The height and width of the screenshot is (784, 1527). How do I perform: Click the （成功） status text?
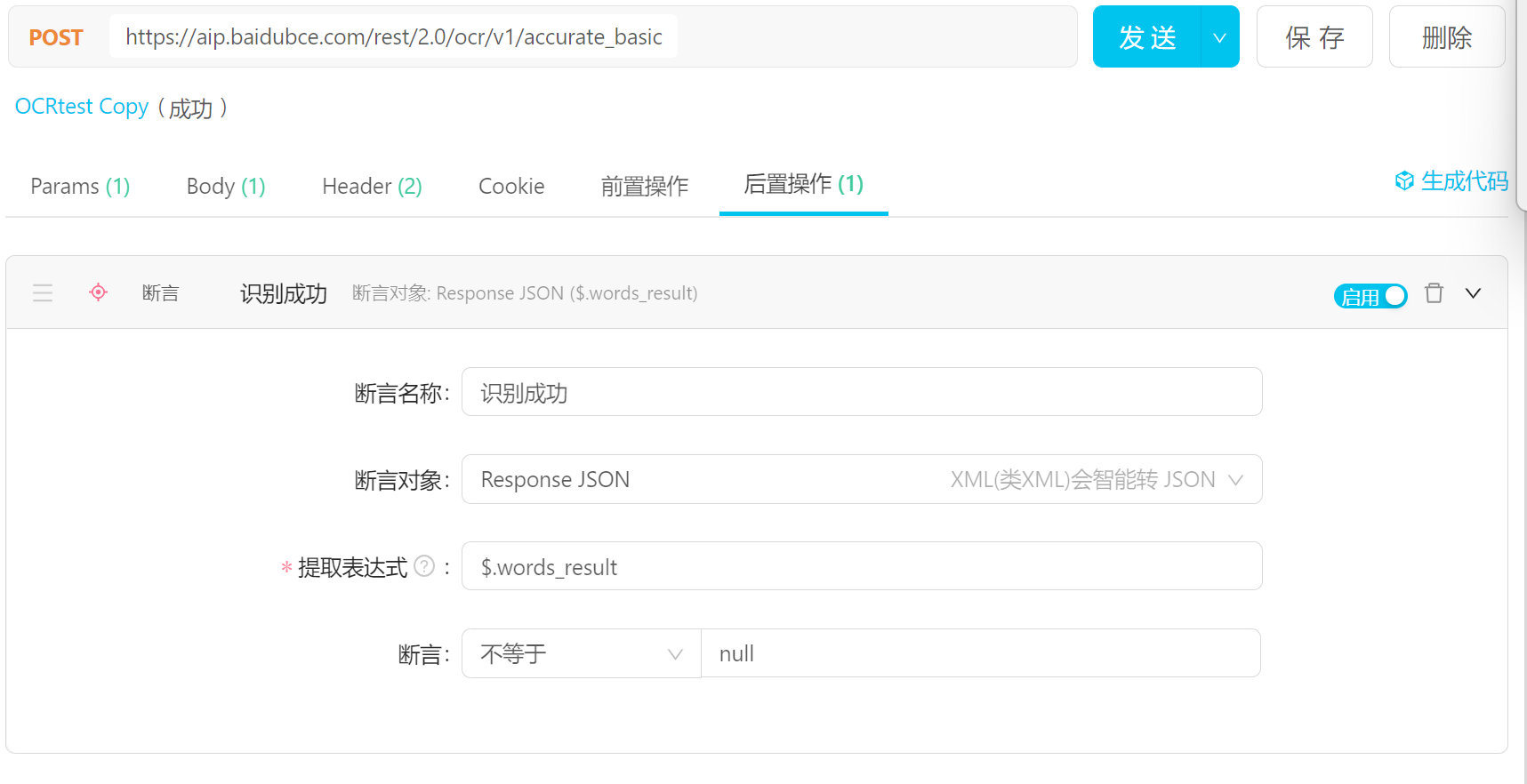click(191, 108)
